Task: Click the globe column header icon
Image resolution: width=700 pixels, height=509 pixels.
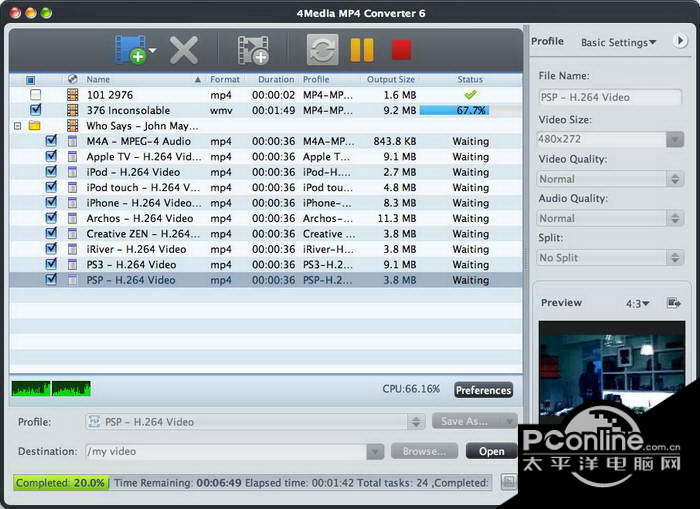Action: click(x=72, y=79)
